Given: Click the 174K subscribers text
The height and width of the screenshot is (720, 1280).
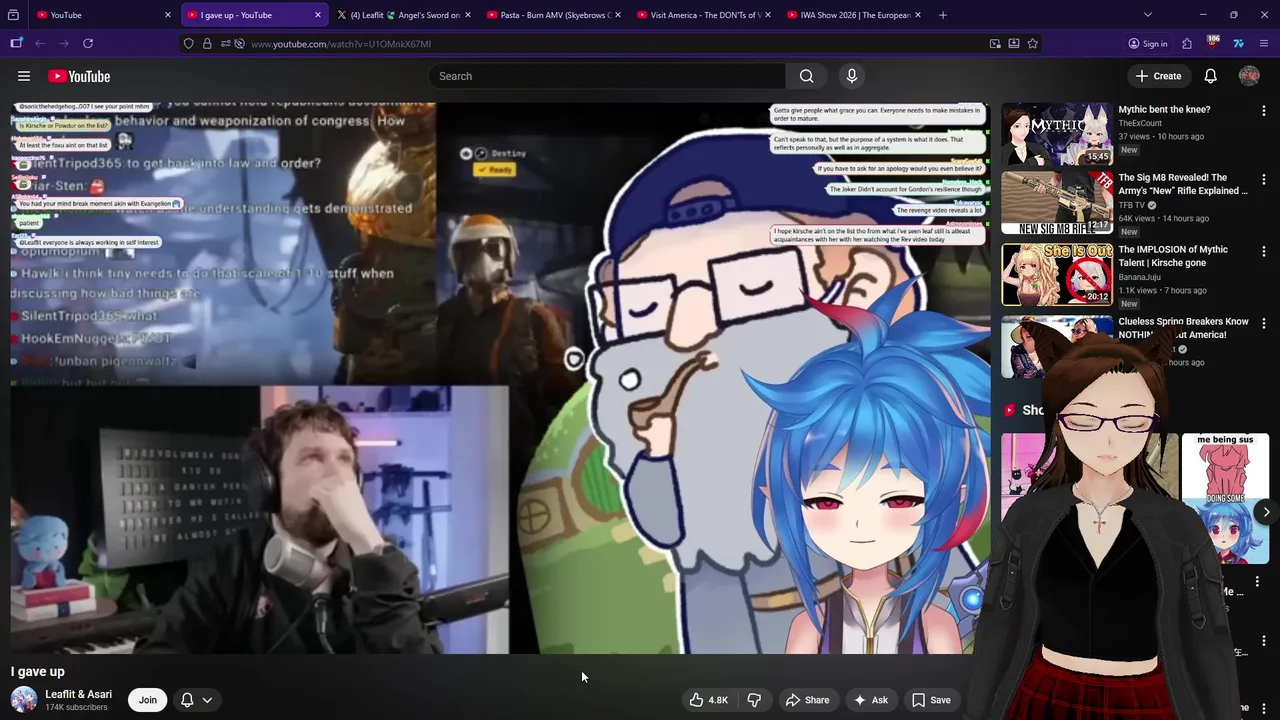Looking at the screenshot, I should click(76, 708).
